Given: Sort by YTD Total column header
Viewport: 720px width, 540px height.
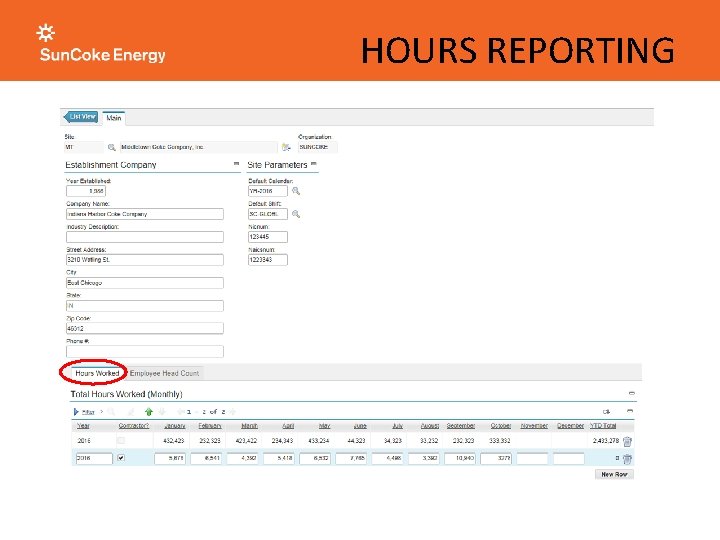Looking at the screenshot, I should 603,426.
